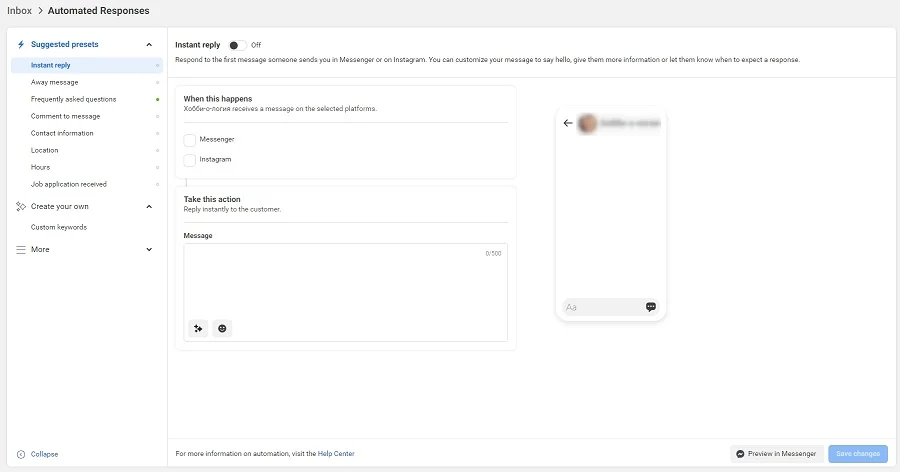
Task: Click the Preview in Messenger button
Action: [x=777, y=454]
